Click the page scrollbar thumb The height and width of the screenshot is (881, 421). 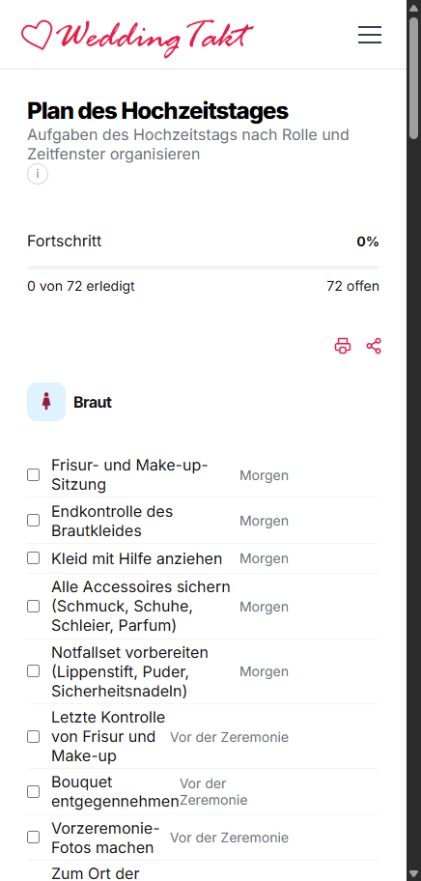click(414, 70)
